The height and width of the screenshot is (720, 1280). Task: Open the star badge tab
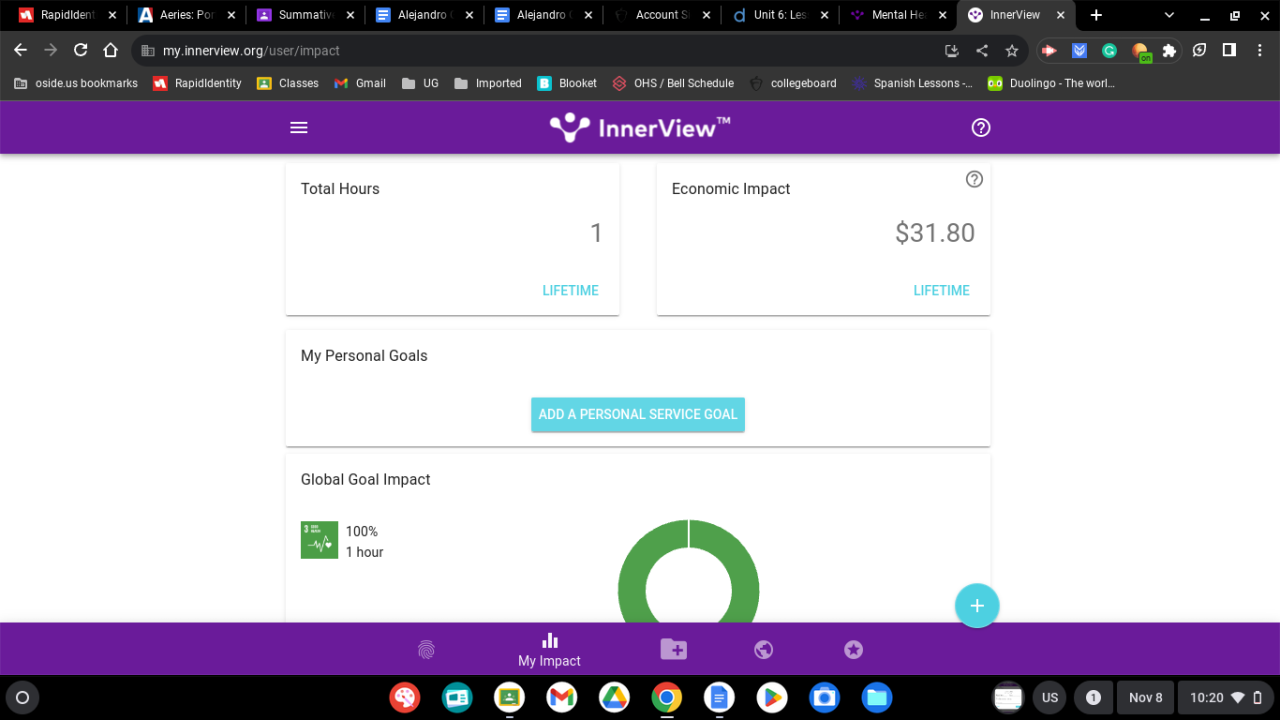853,650
